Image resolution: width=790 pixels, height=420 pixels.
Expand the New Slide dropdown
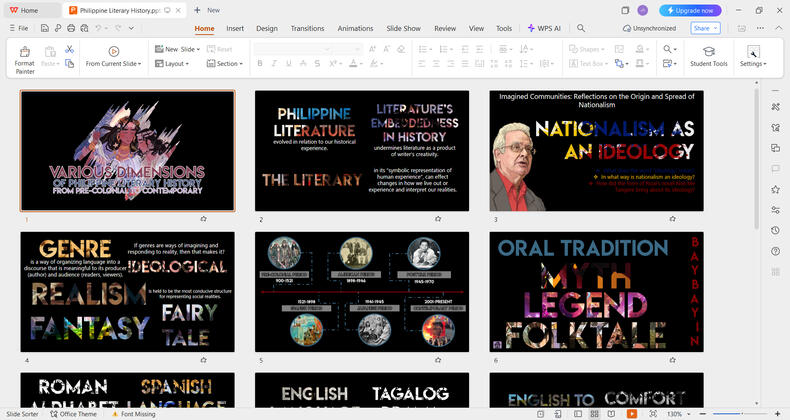199,49
